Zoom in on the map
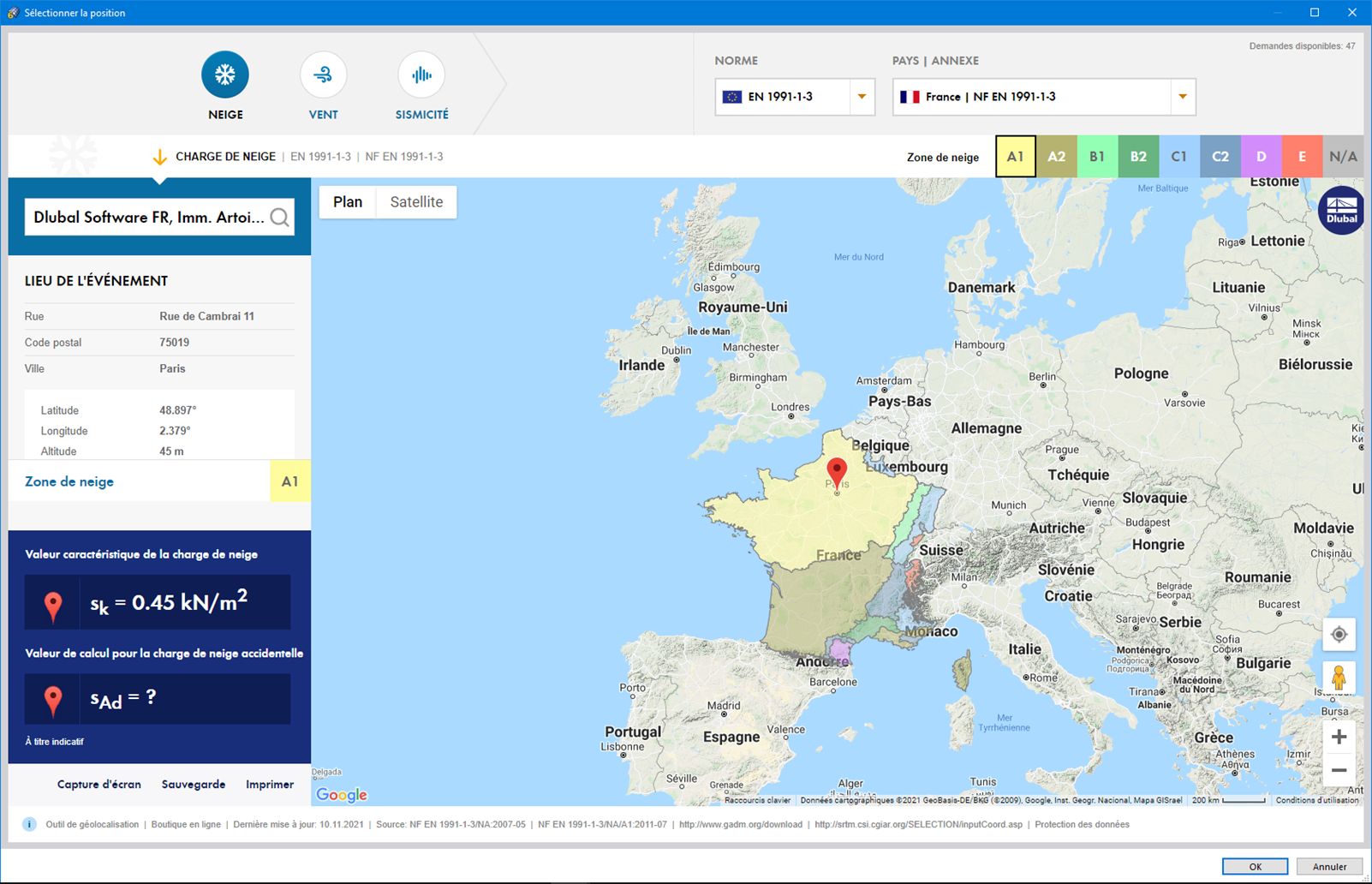Image resolution: width=1372 pixels, height=884 pixels. [1339, 737]
